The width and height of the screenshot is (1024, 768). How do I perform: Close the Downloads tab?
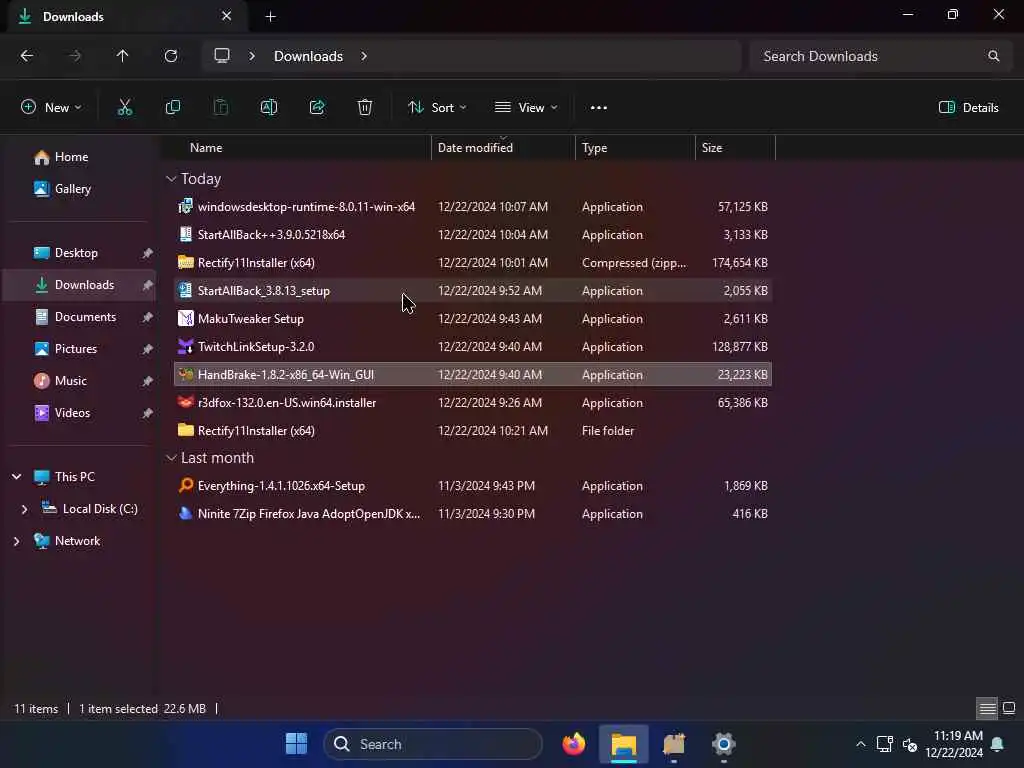[x=227, y=16]
